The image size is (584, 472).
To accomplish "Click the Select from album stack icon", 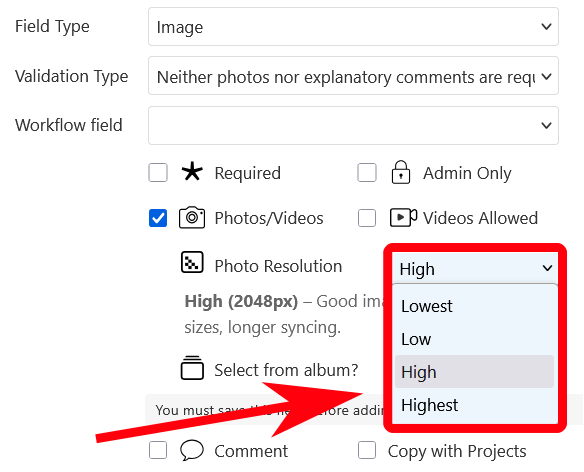I will 192,368.
